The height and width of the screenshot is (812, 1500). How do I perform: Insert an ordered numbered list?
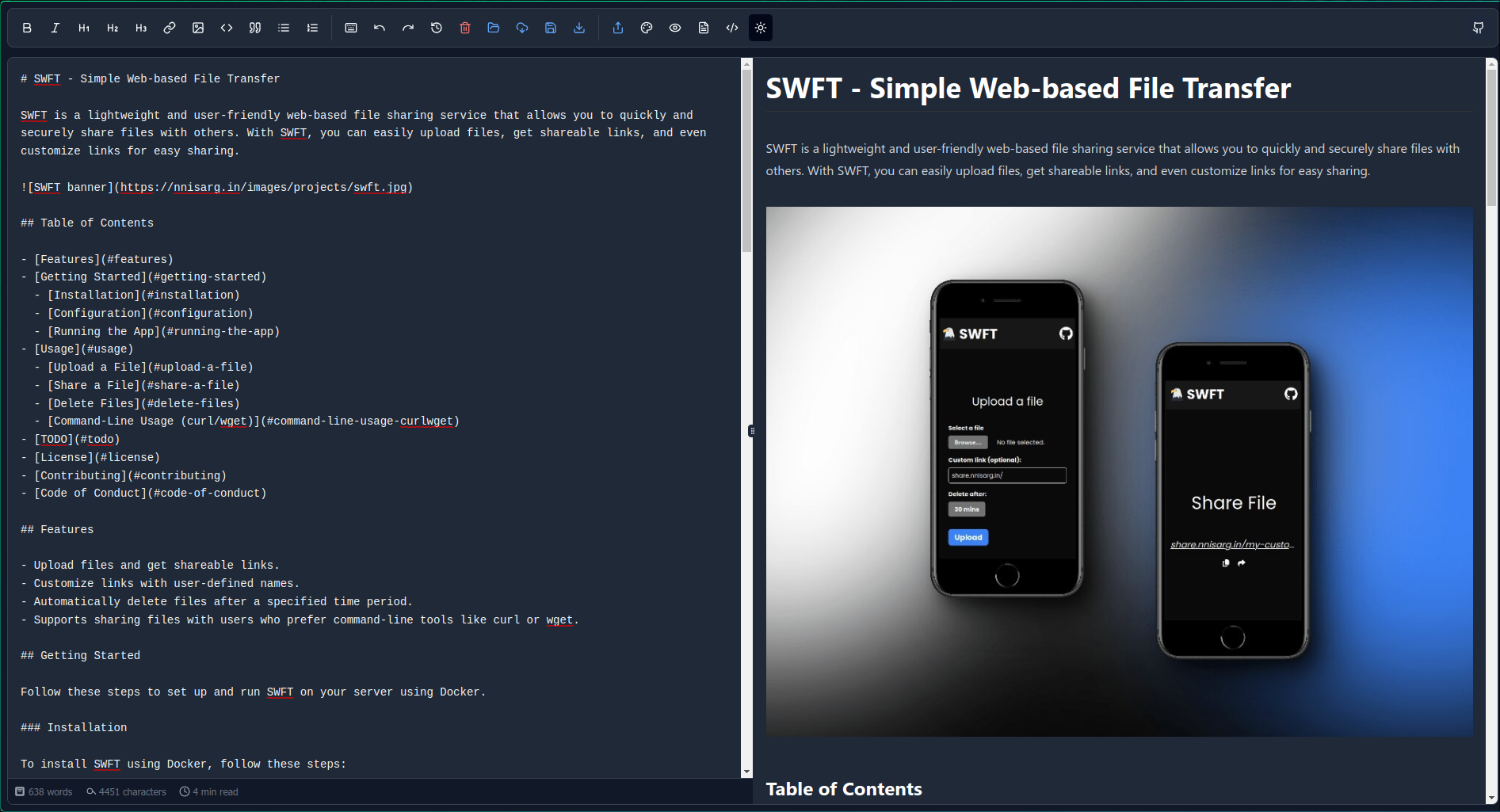(312, 28)
